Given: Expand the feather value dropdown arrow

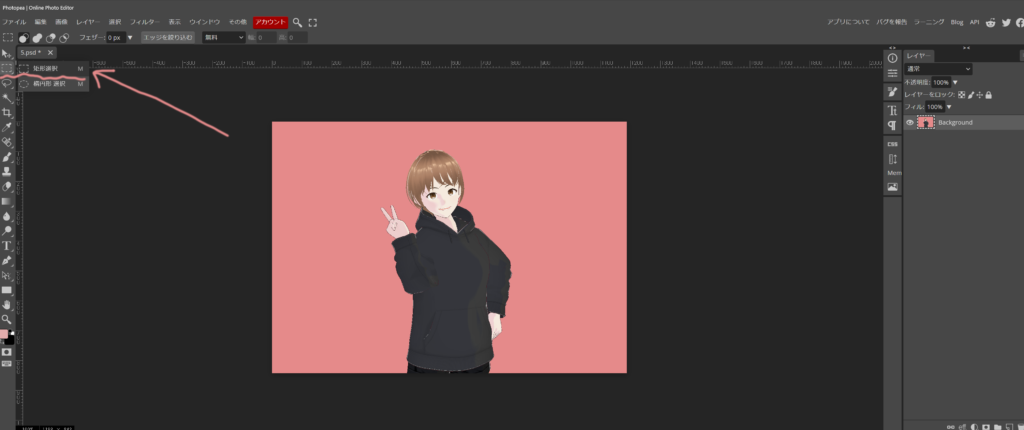Looking at the screenshot, I should click(x=130, y=37).
